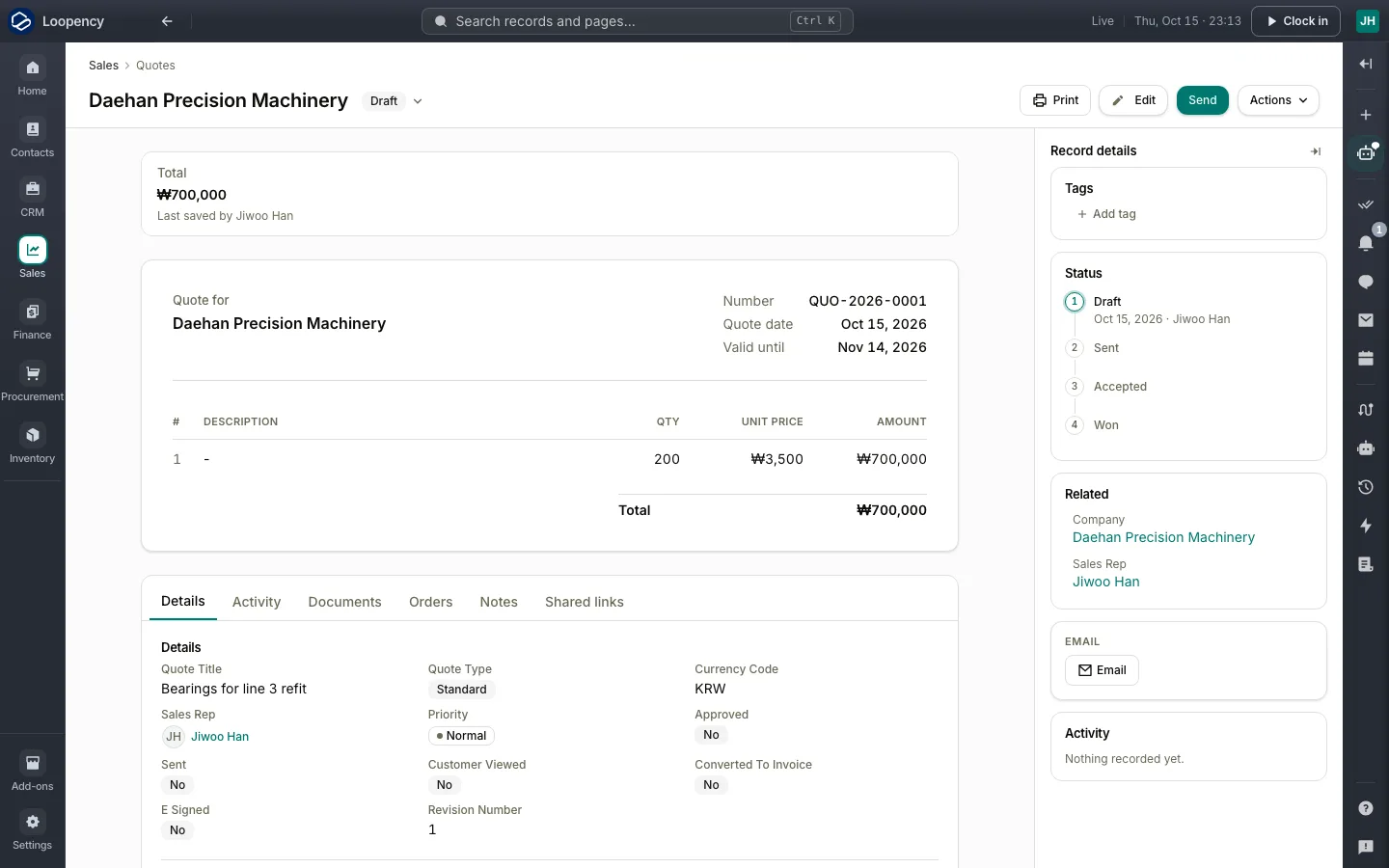This screenshot has height=868, width=1389.
Task: Open Jiwoo Han link under Related
Action: click(1106, 582)
